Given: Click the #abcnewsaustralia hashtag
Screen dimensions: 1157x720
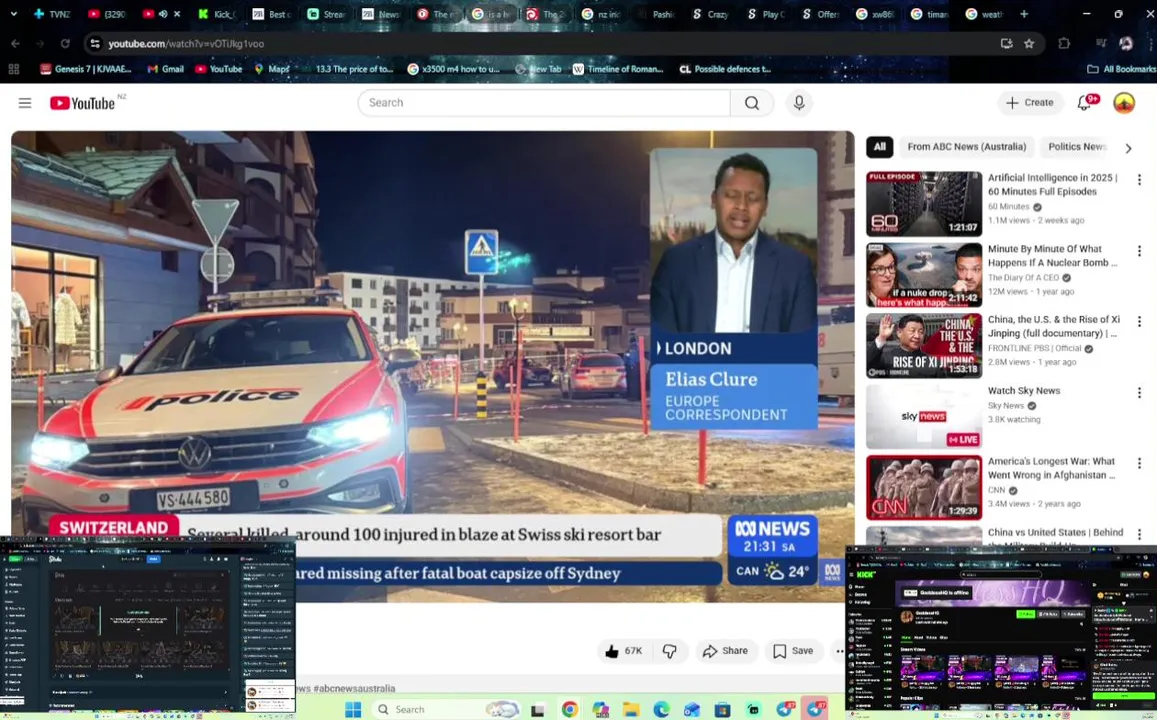Looking at the screenshot, I should point(354,688).
